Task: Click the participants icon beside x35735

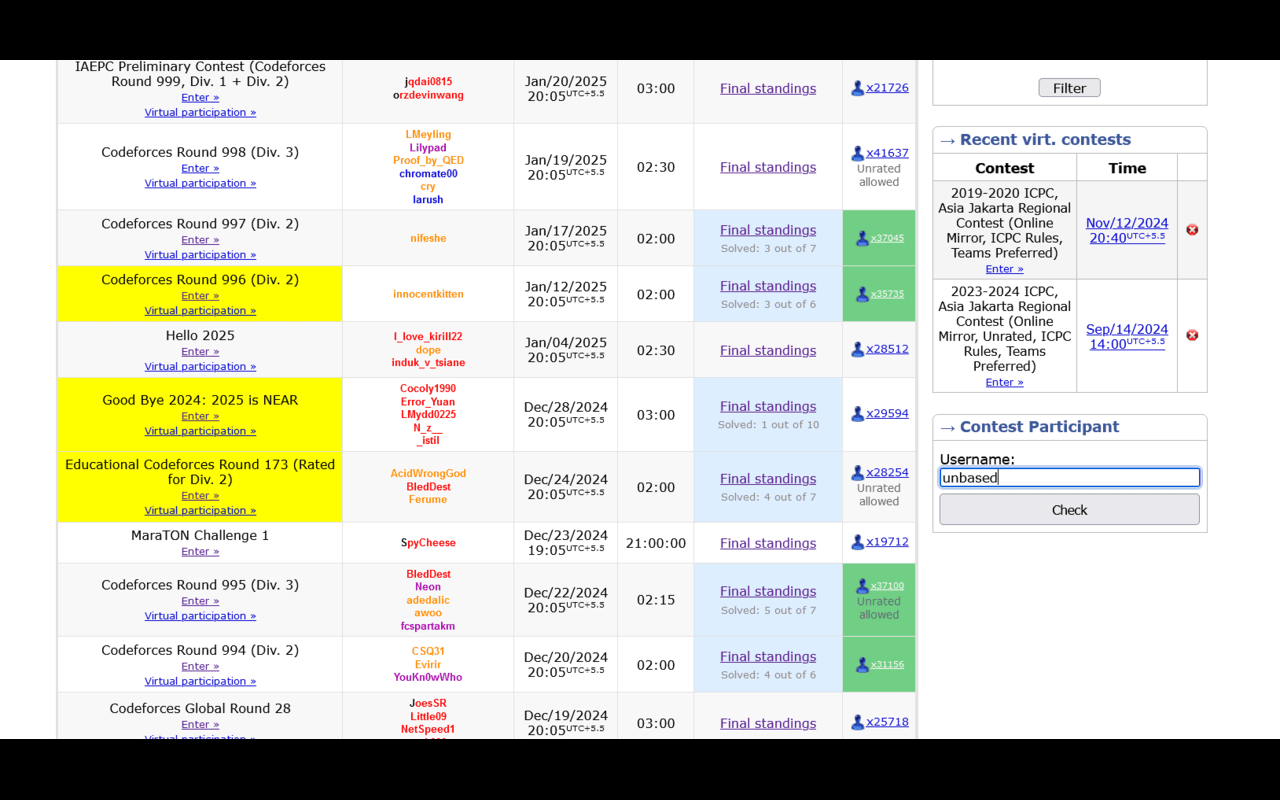Action: [x=862, y=294]
